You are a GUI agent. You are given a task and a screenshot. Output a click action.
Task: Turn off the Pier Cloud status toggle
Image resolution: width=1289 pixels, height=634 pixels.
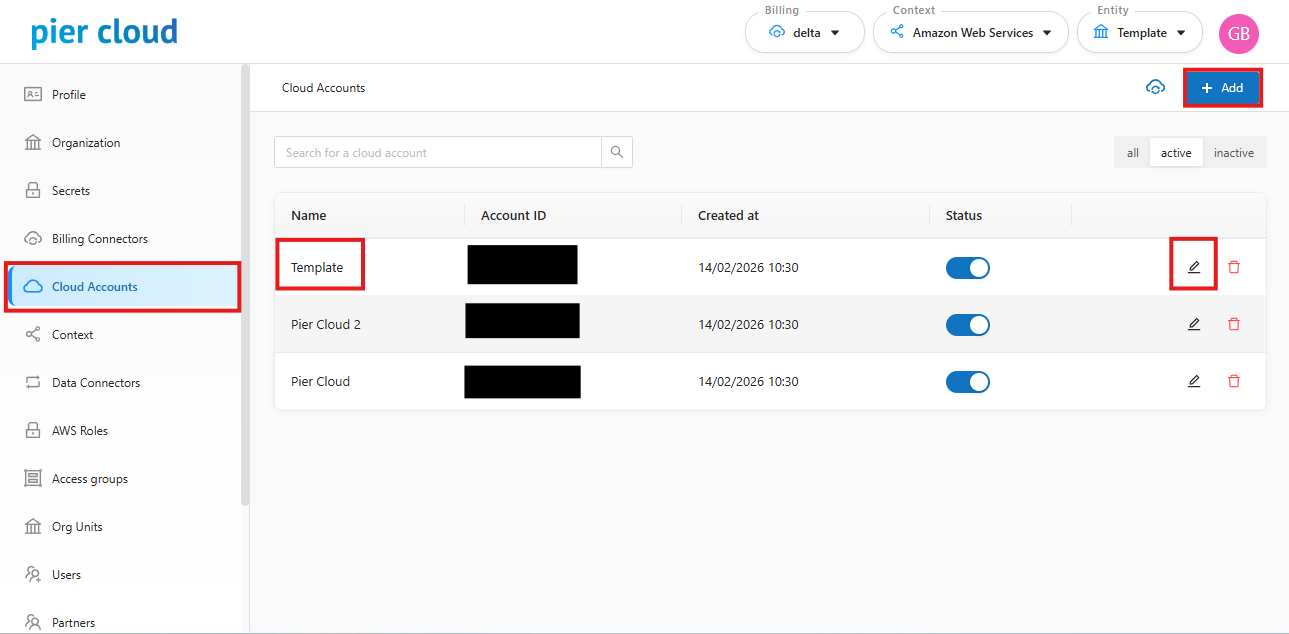click(967, 381)
